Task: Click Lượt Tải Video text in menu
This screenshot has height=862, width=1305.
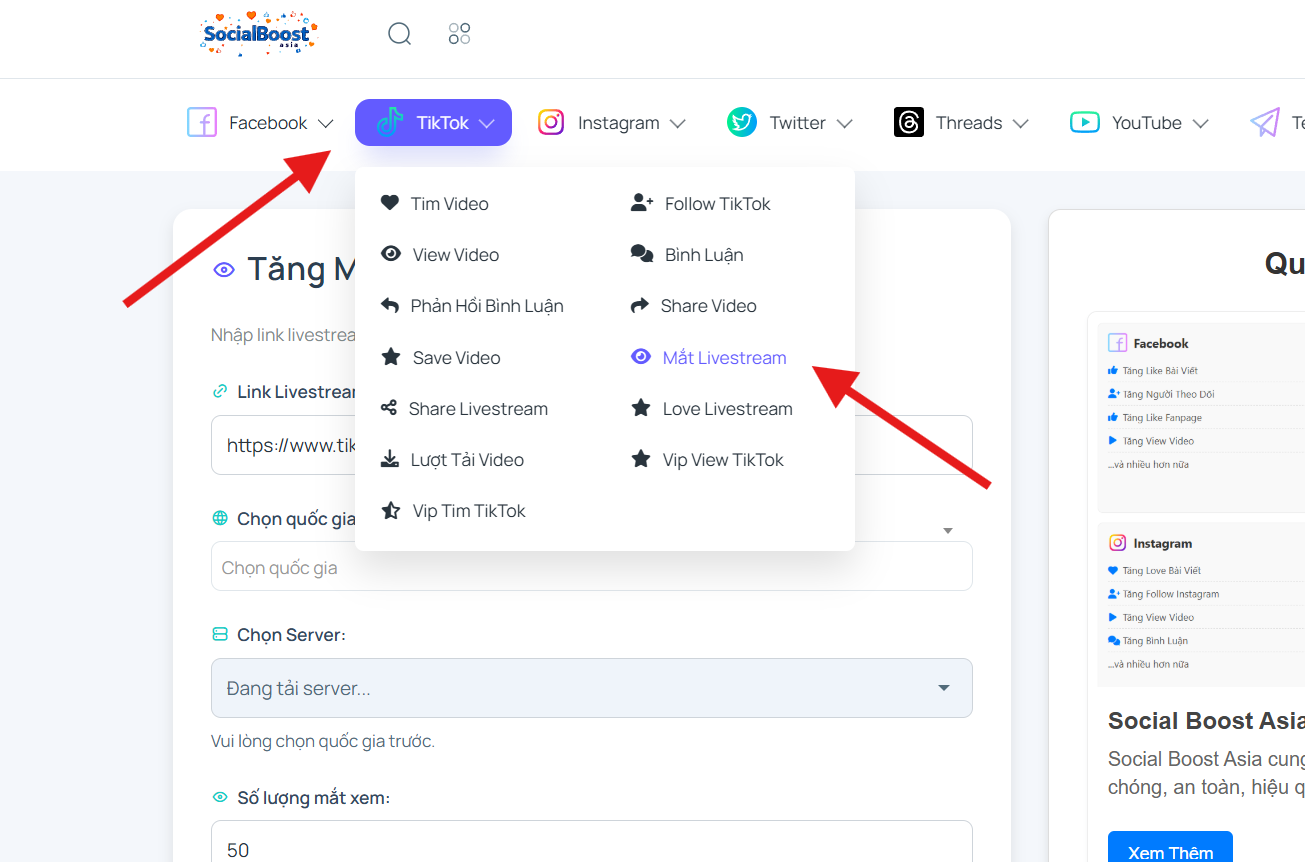Action: (x=467, y=460)
